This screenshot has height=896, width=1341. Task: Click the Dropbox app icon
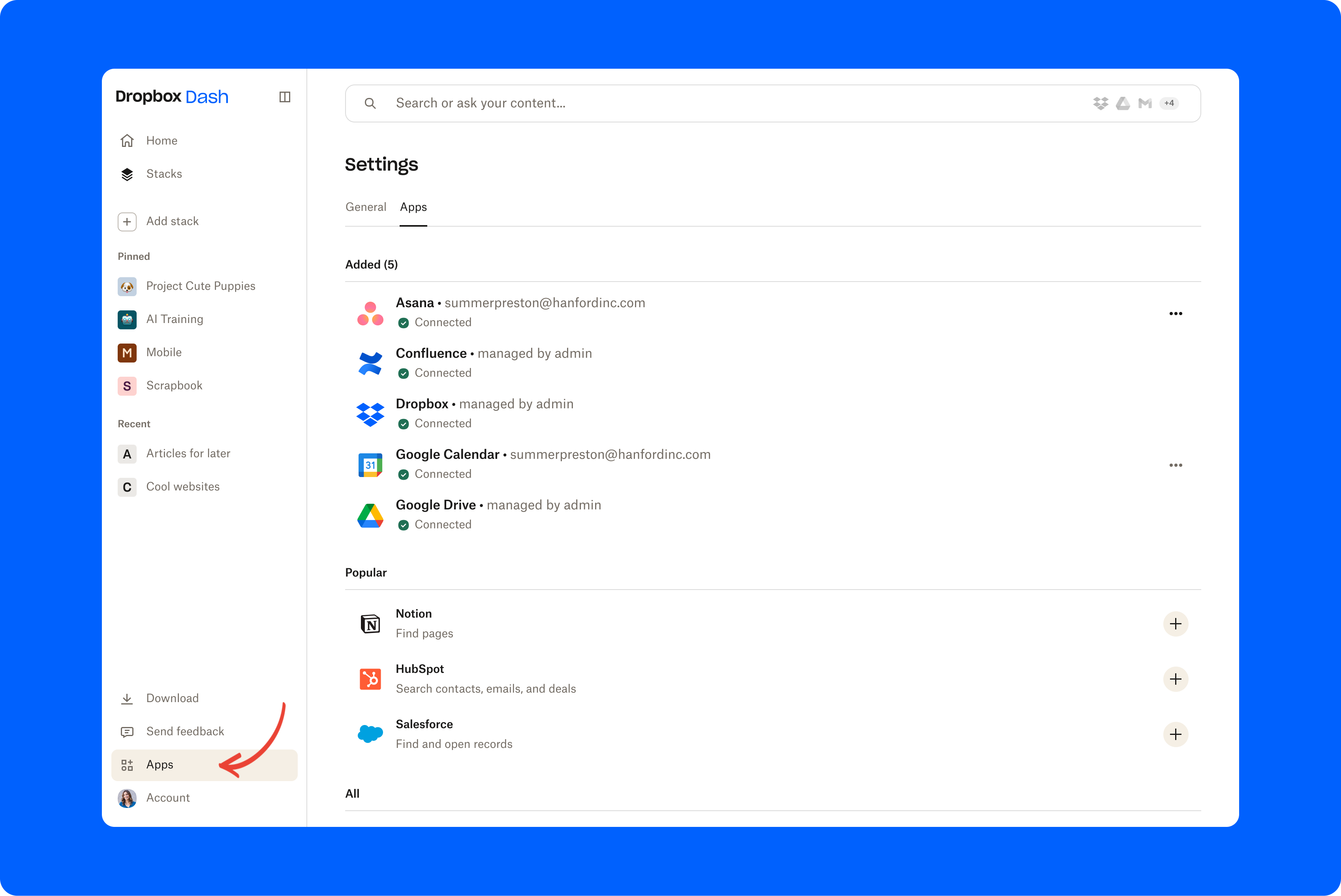368,413
